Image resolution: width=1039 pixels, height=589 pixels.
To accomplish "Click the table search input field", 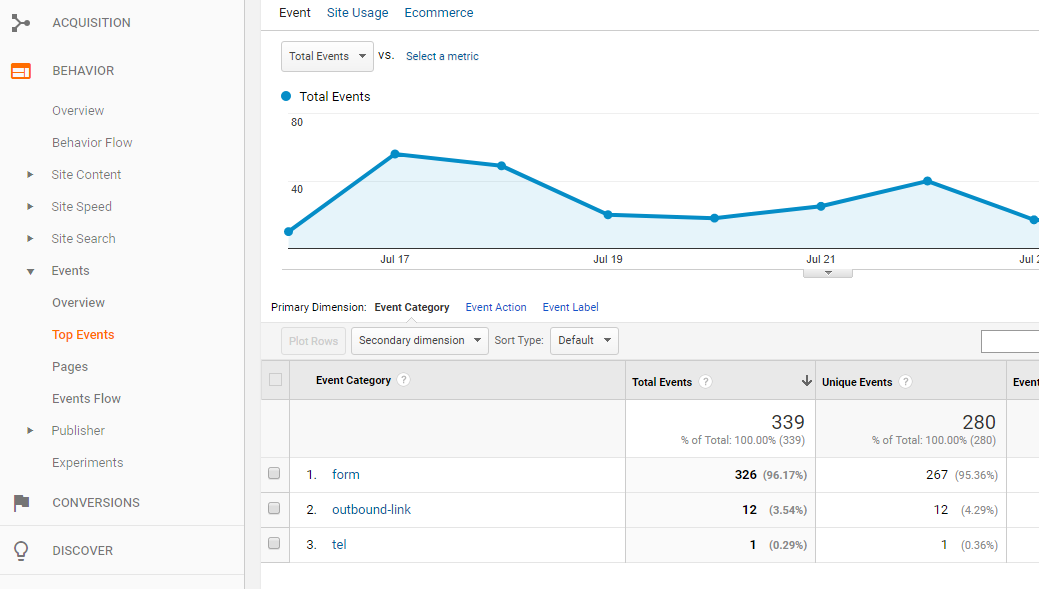I will pyautogui.click(x=1010, y=341).
